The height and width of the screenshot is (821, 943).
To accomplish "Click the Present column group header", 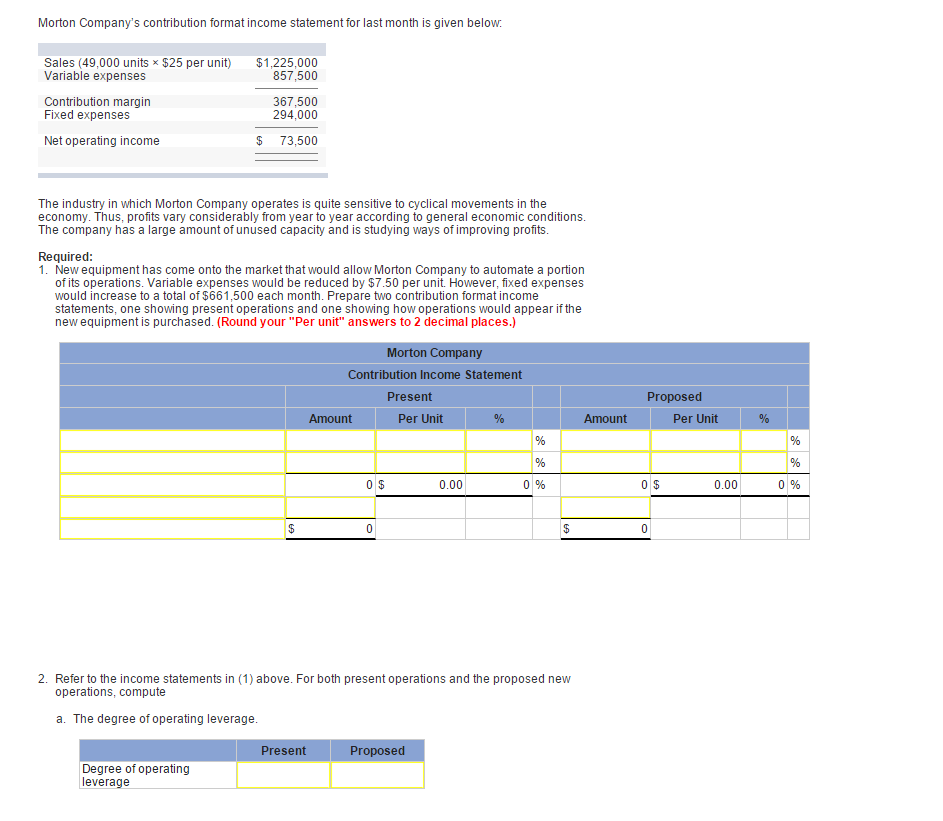I will (x=409, y=397).
